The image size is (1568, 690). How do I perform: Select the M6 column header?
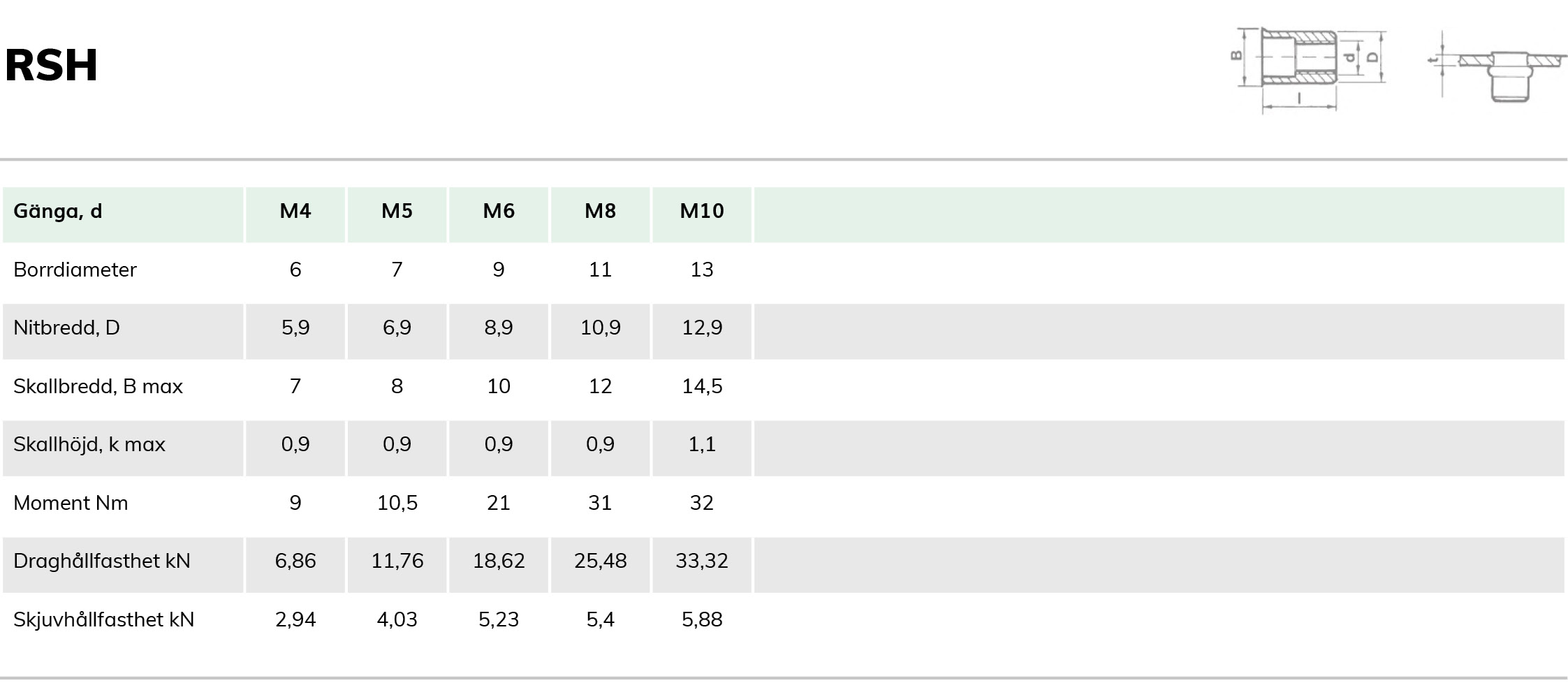click(x=499, y=211)
